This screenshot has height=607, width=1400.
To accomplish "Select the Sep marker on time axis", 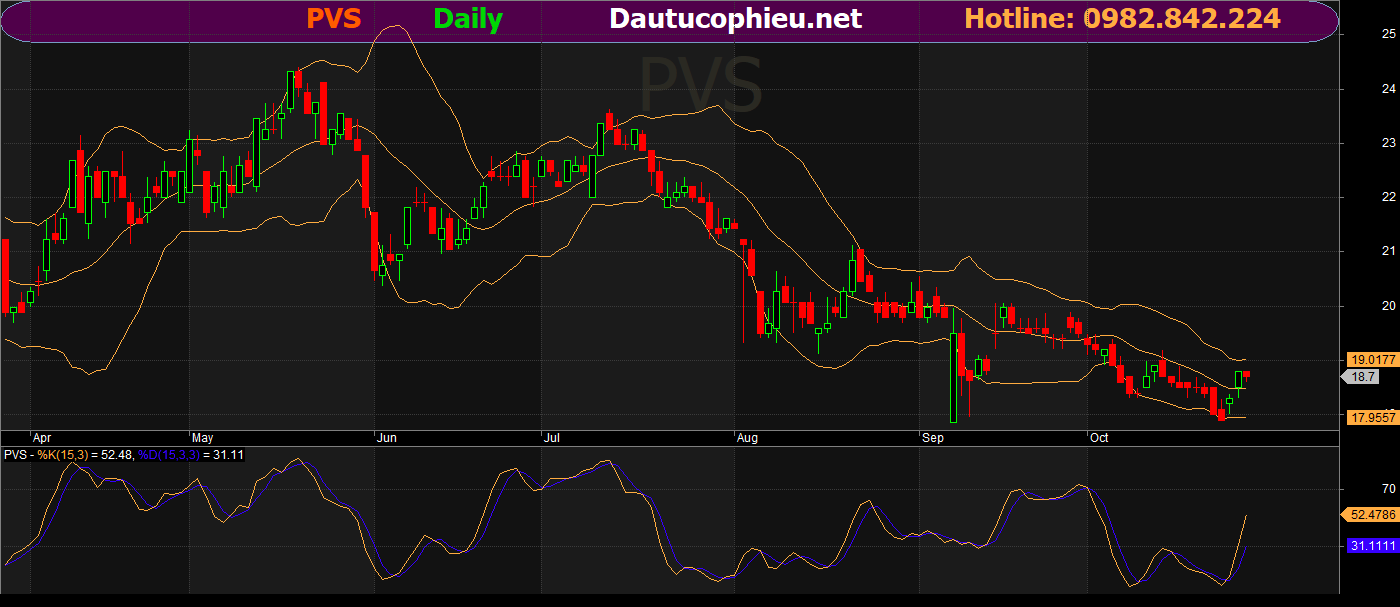I will coord(932,438).
